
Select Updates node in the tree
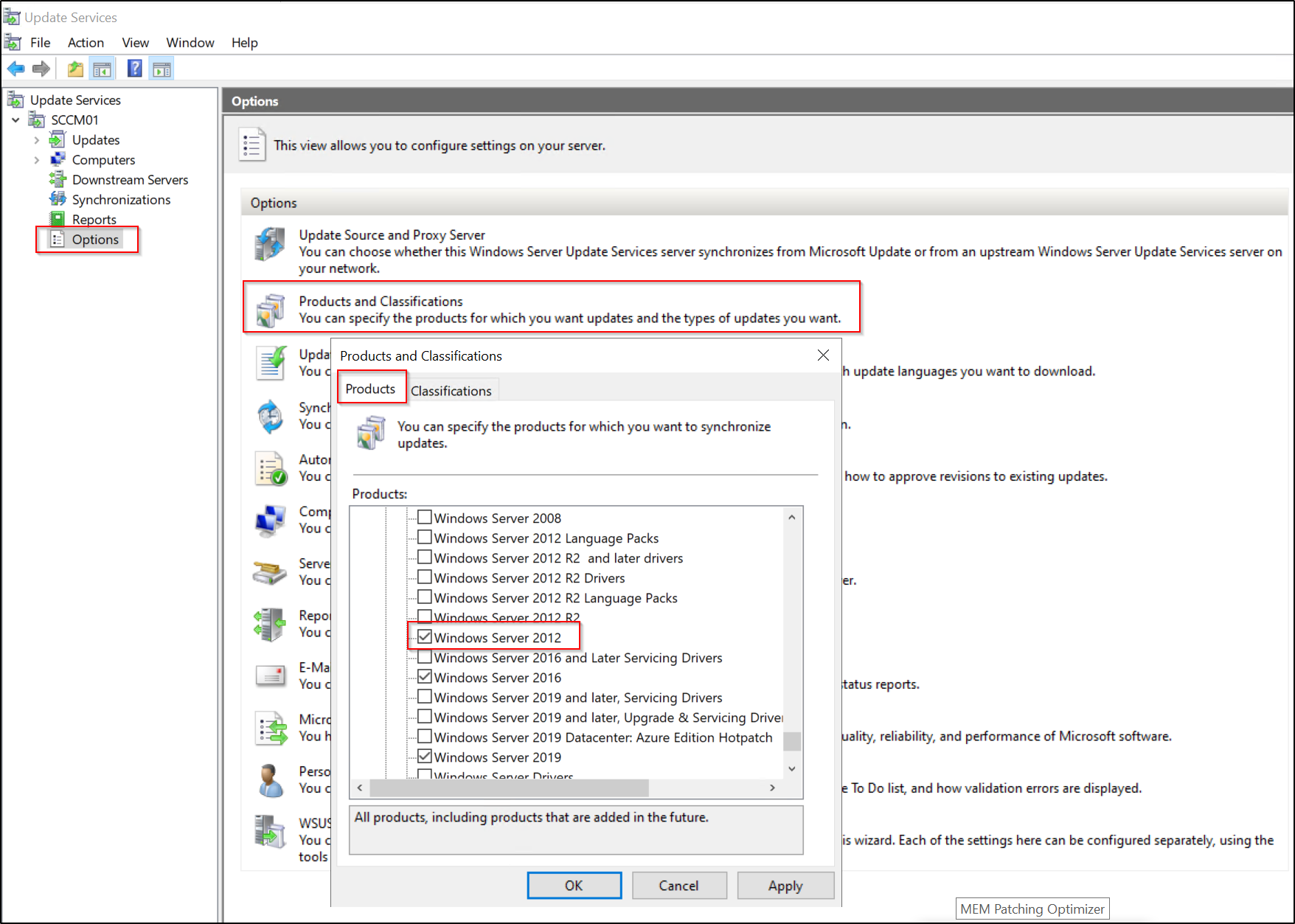[95, 140]
